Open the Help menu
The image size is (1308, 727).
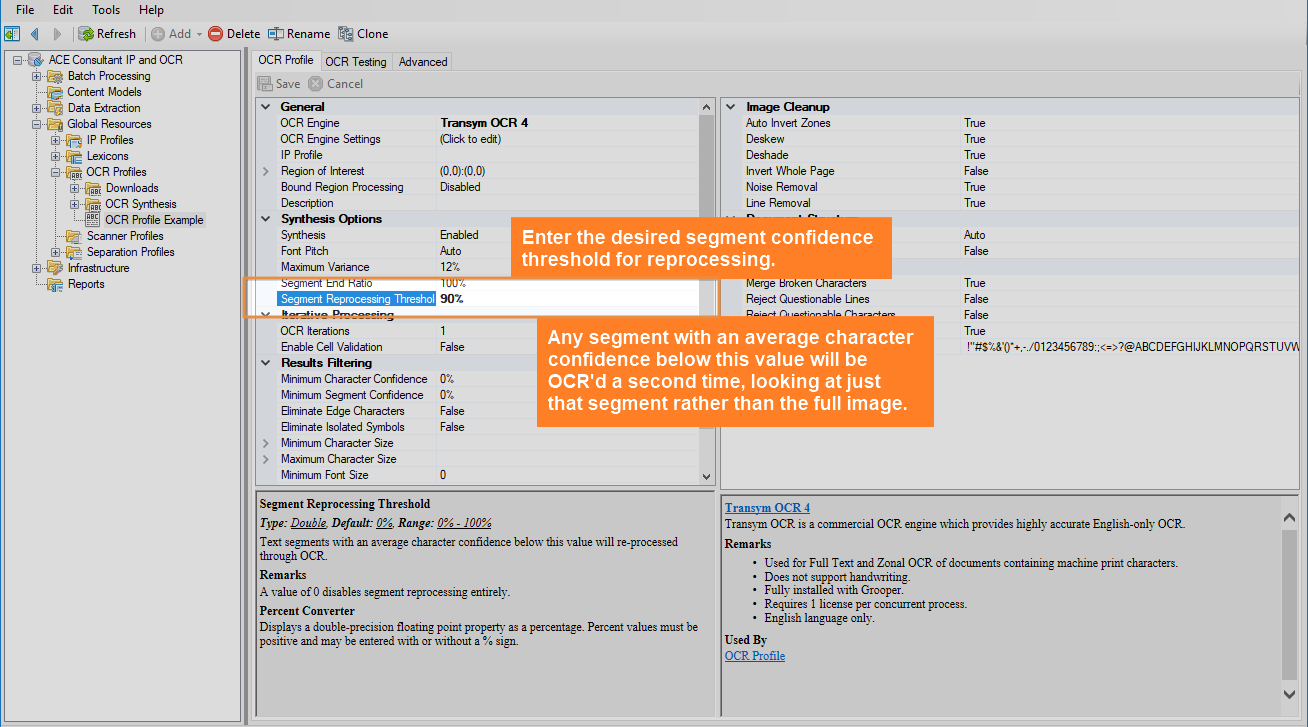(151, 10)
